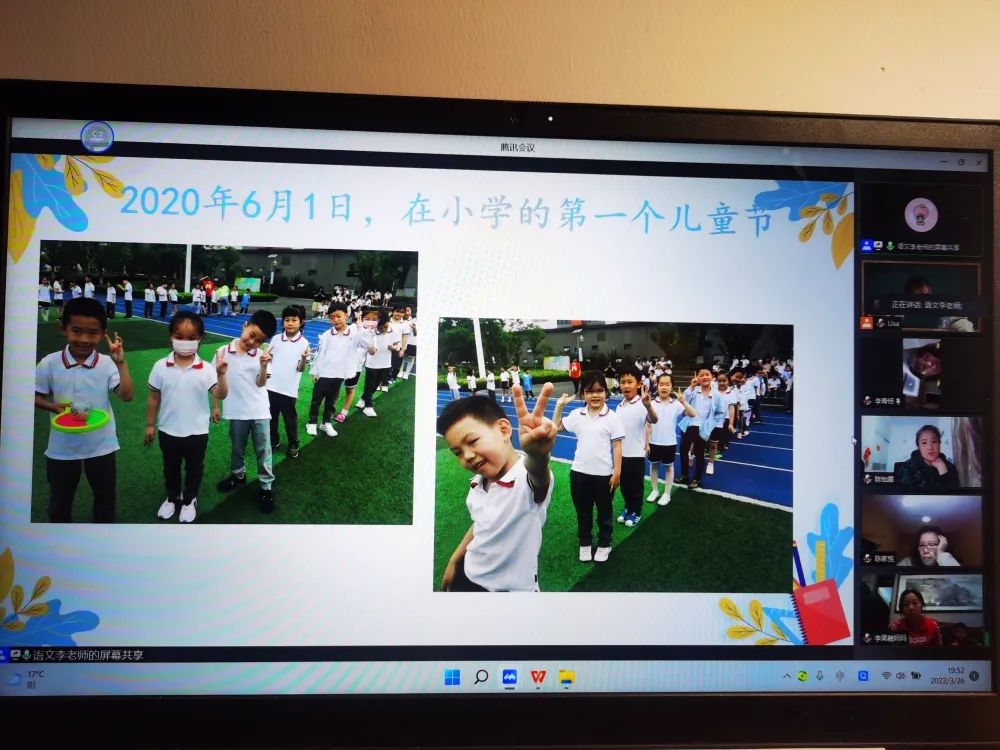
Task: Expand the hidden tray icons chevron
Action: [787, 676]
